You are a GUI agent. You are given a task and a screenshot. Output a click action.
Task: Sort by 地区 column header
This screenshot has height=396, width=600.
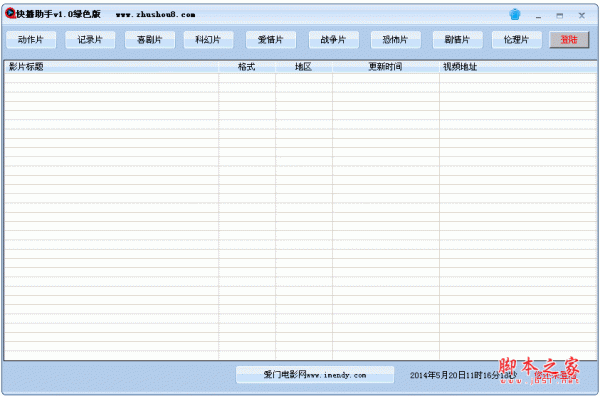tap(304, 67)
